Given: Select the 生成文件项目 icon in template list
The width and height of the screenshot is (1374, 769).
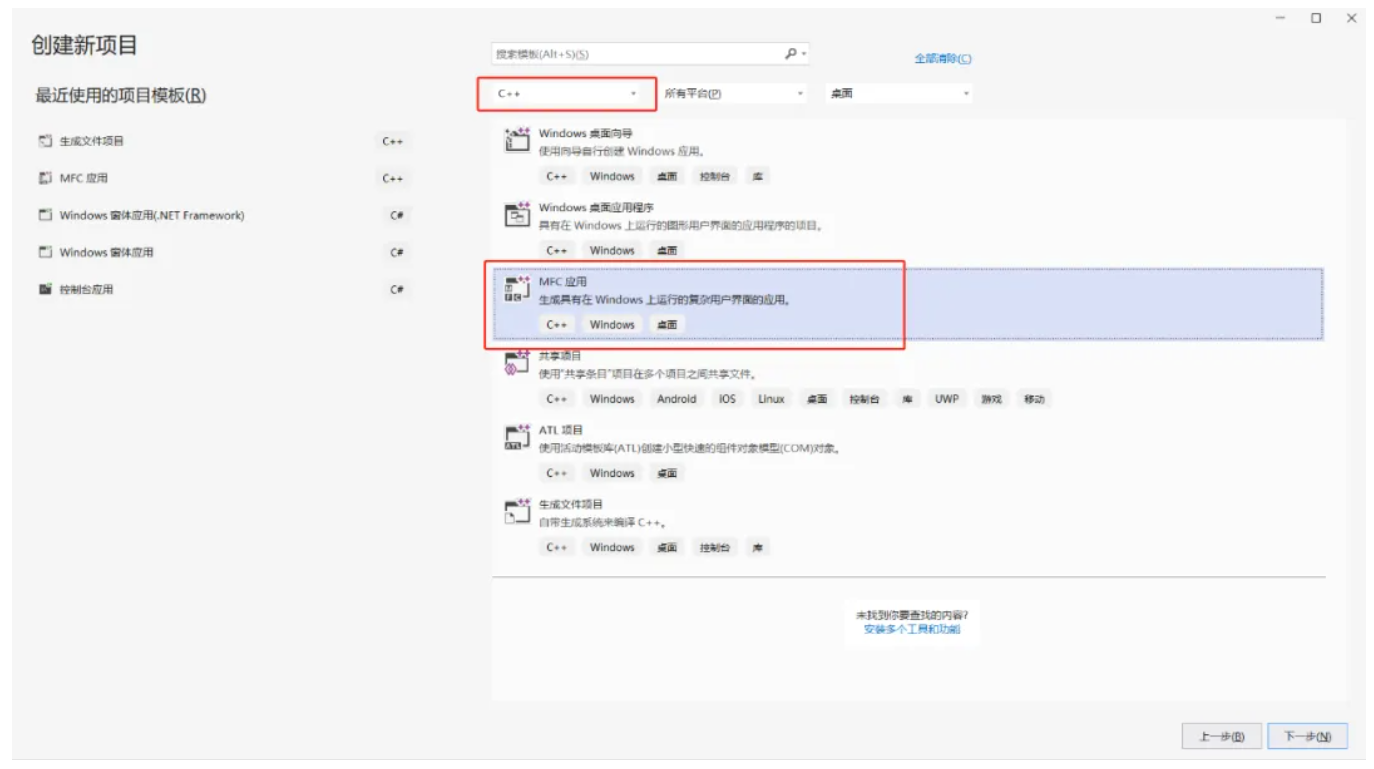Looking at the screenshot, I should tap(516, 511).
